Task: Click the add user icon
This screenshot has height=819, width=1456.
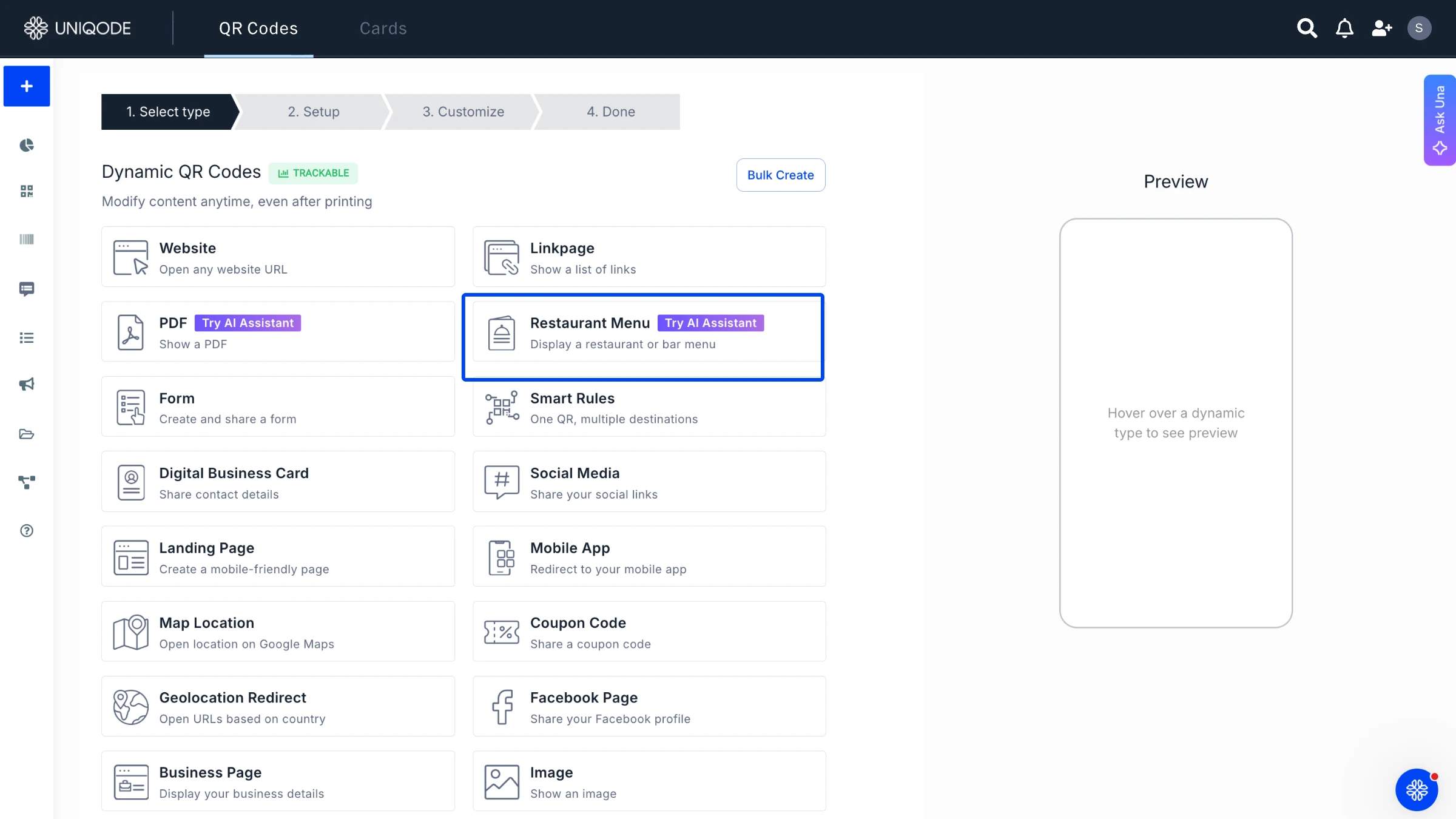Action: click(x=1381, y=28)
